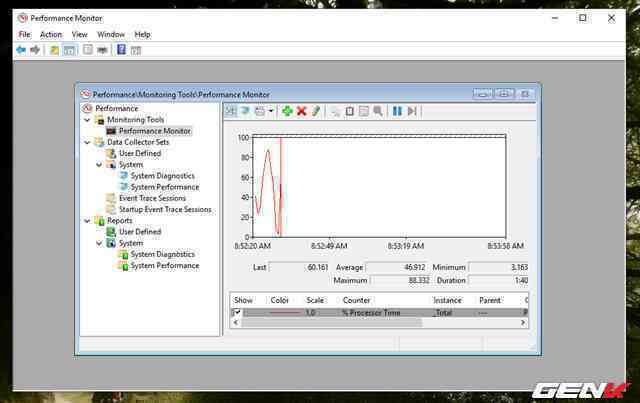The width and height of the screenshot is (640, 403).
Task: Select the % Processor Time counter row
Action: [379, 313]
